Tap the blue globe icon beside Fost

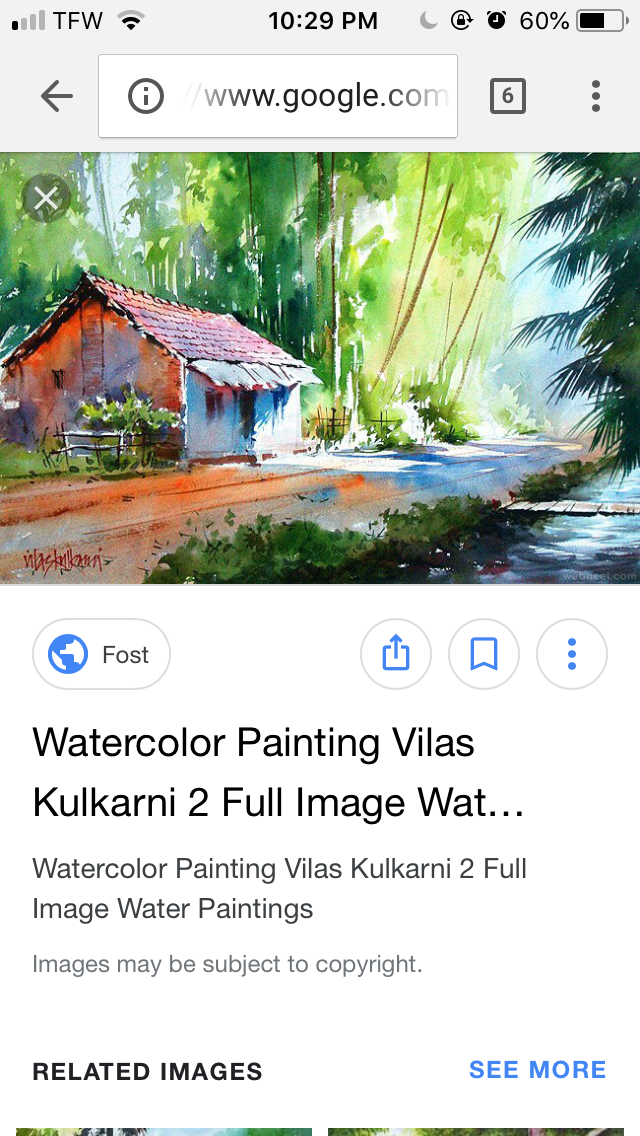(x=68, y=654)
